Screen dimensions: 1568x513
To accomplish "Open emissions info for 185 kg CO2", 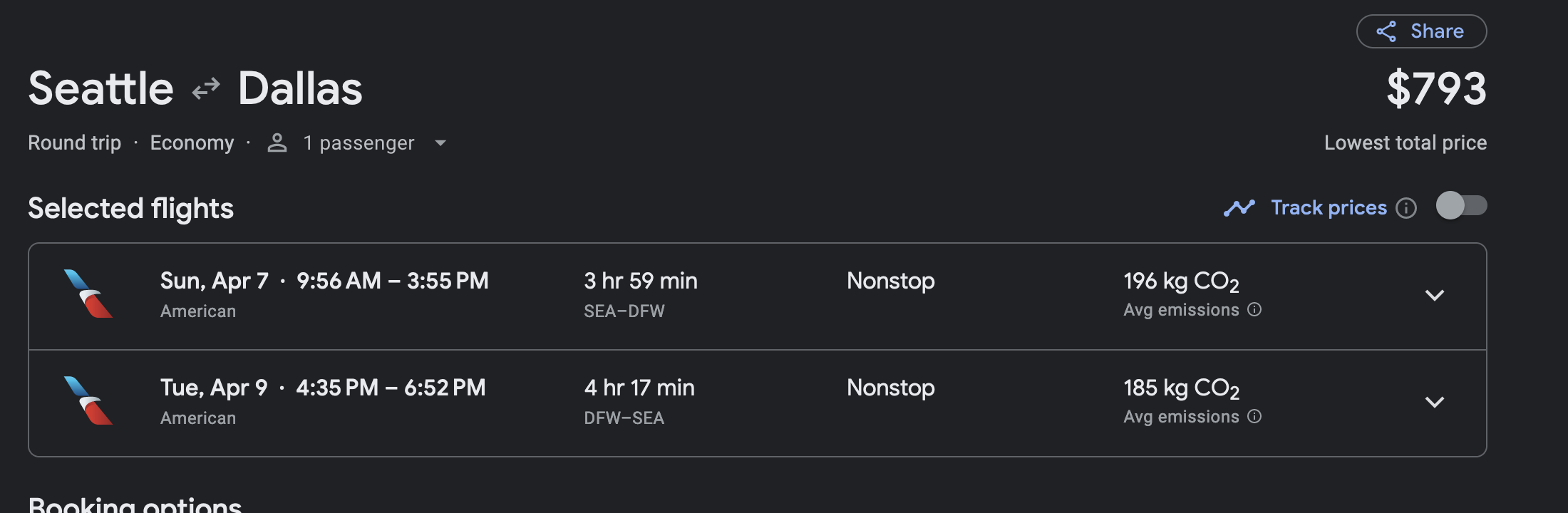I will point(1254,416).
